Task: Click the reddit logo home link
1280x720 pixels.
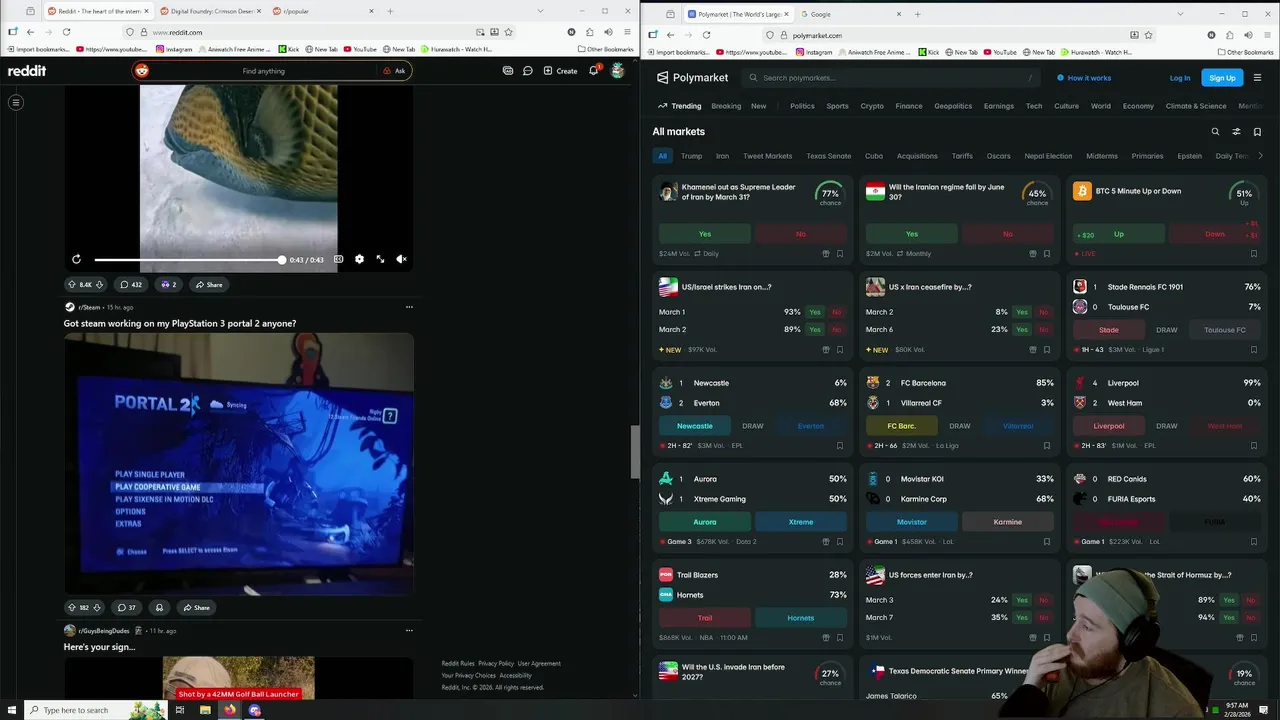Action: coord(27,71)
